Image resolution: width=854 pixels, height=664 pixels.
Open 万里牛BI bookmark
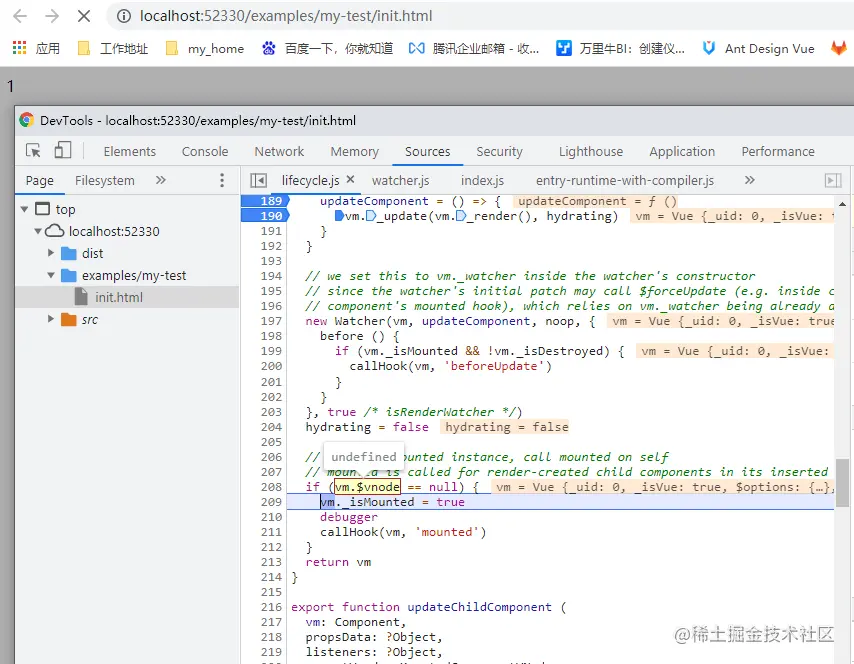pyautogui.click(x=620, y=48)
